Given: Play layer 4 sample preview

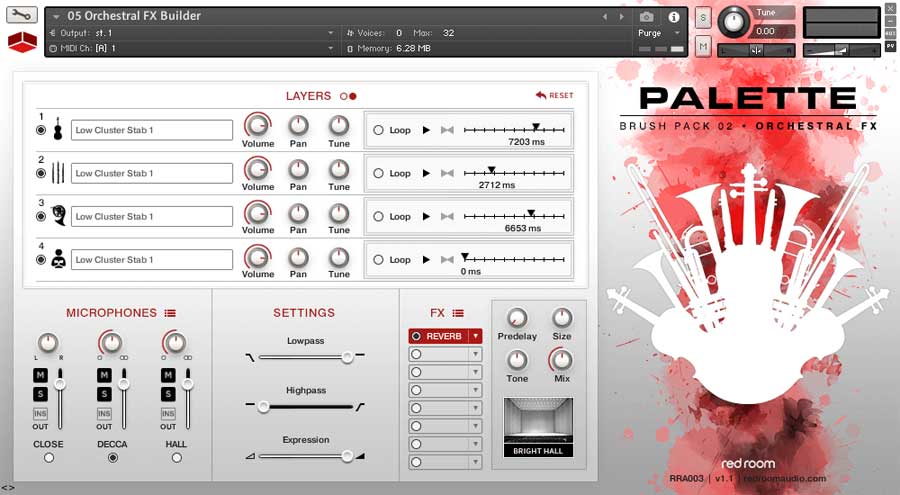Looking at the screenshot, I should (426, 260).
